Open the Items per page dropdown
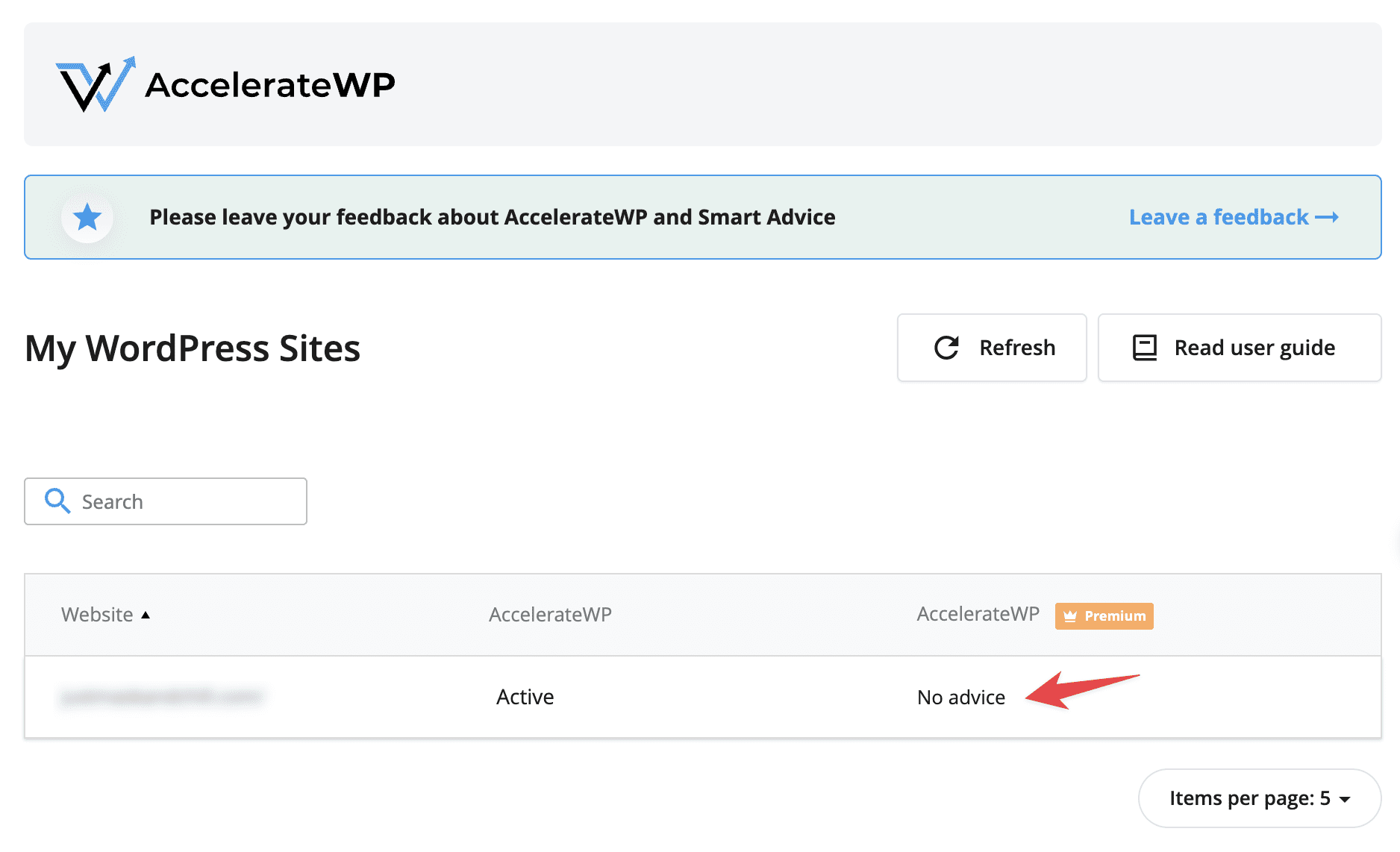This screenshot has height=852, width=1400. [1258, 798]
